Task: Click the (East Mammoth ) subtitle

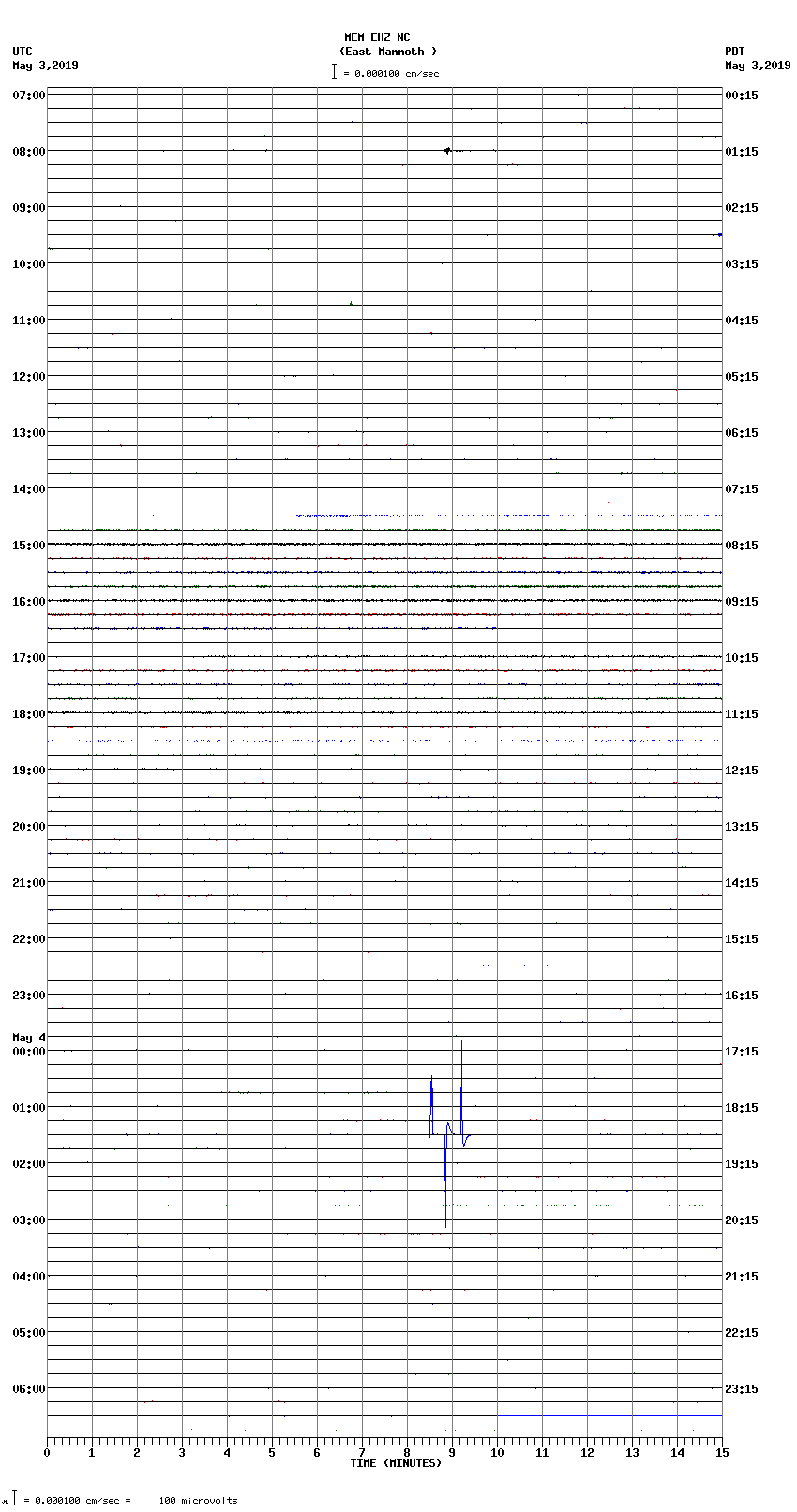Action: (x=388, y=52)
